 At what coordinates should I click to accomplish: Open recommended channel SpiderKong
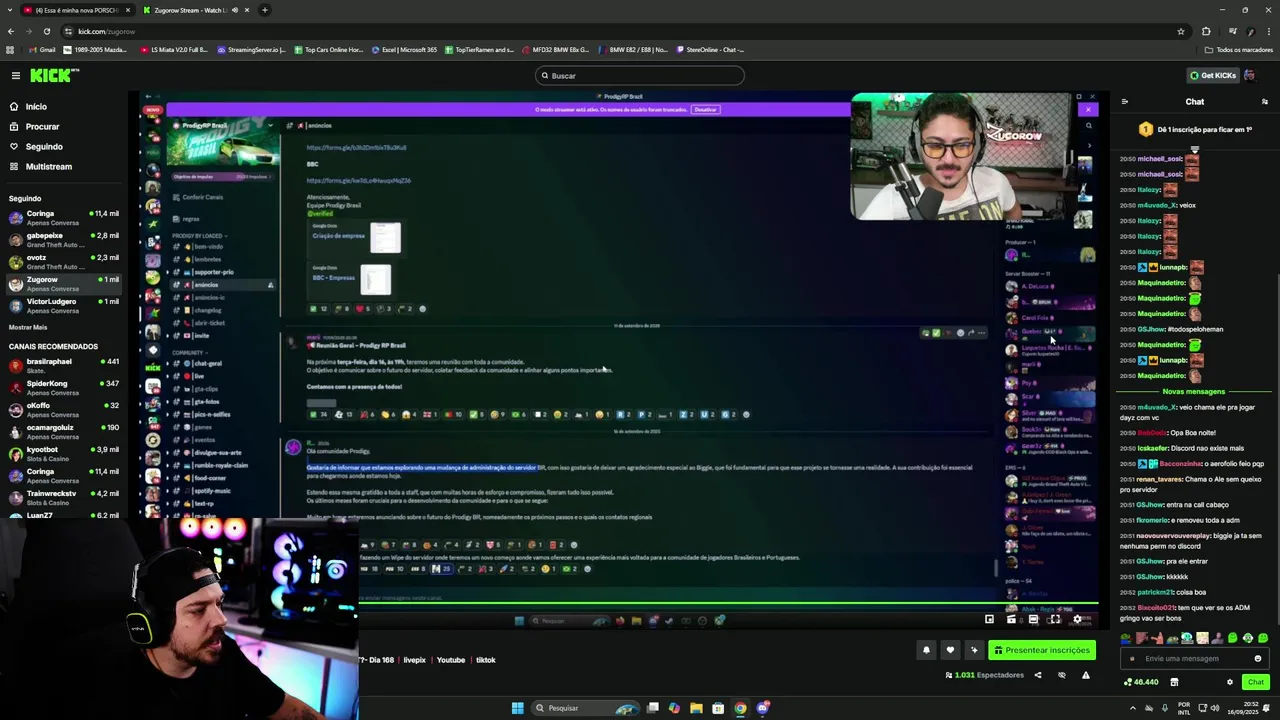[64, 387]
